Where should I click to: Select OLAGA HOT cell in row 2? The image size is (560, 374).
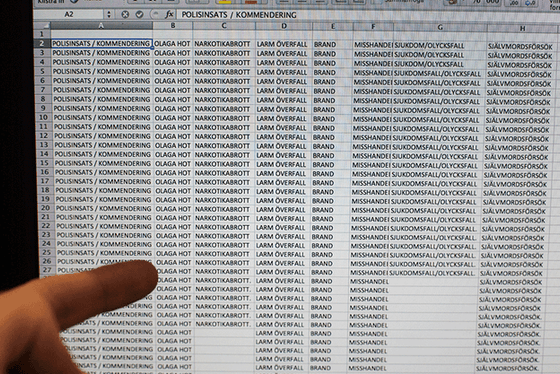click(x=173, y=44)
